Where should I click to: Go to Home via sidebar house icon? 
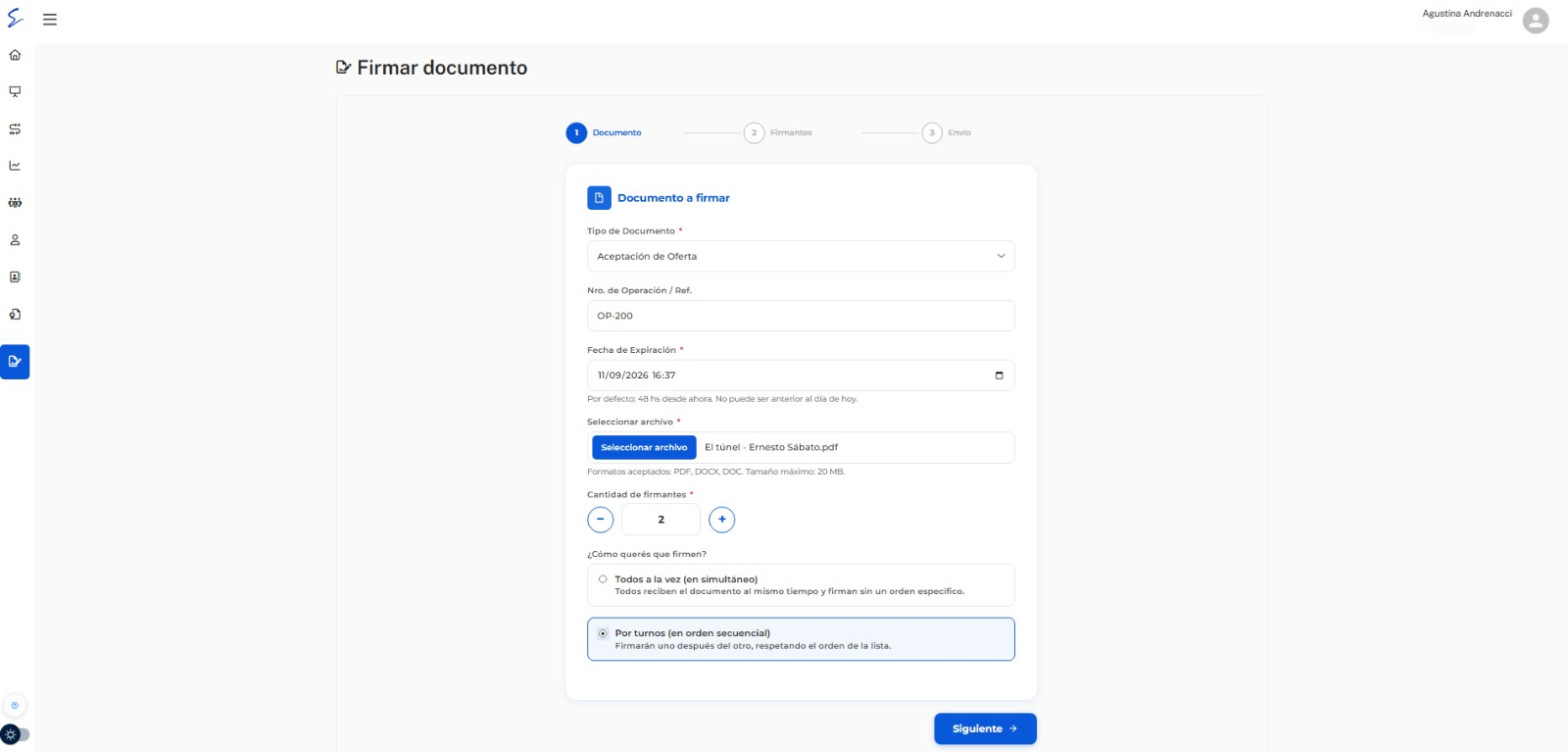pyautogui.click(x=15, y=55)
